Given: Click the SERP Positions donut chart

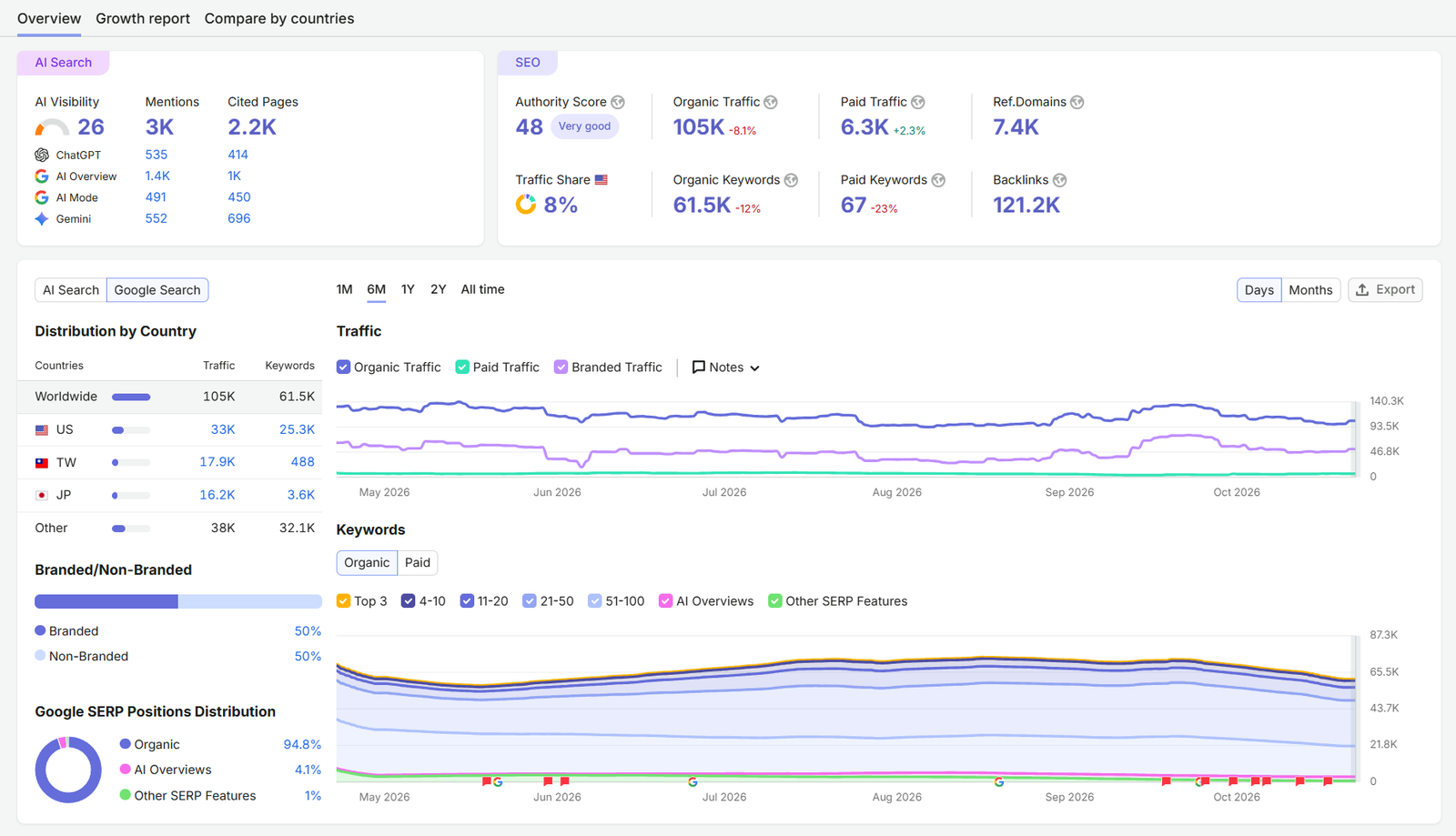Looking at the screenshot, I should (68, 770).
